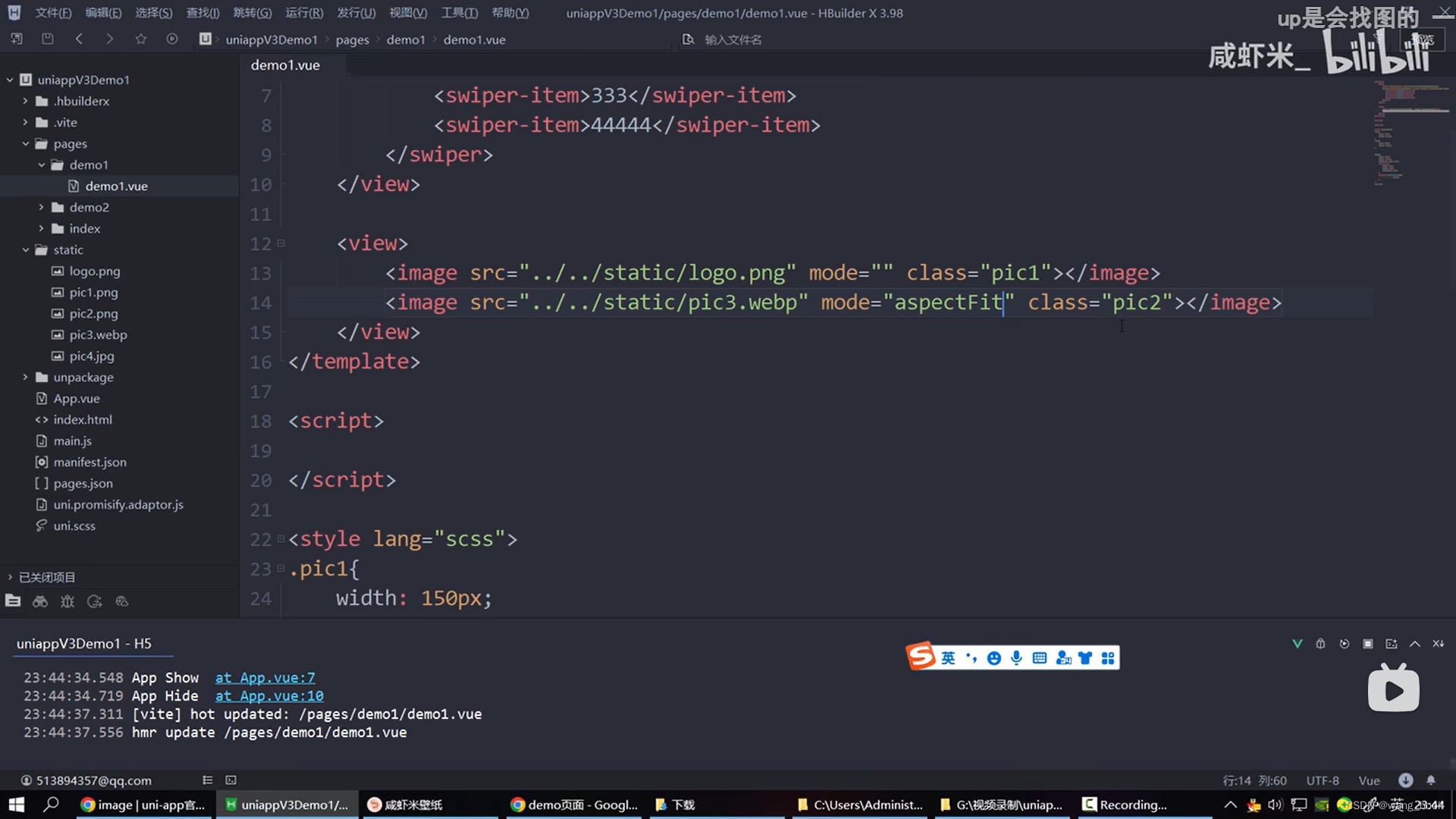The width and height of the screenshot is (1456, 819).
Task: Expand the .hbuilderx folder
Action: pos(25,101)
